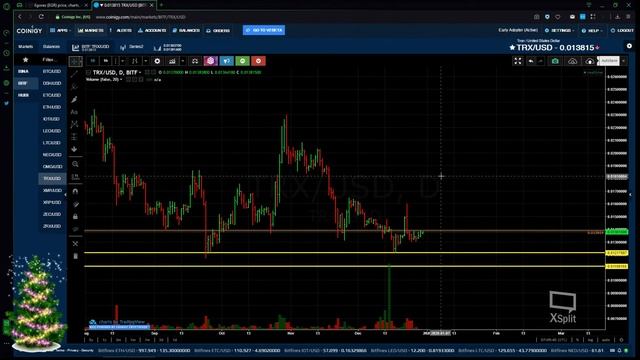This screenshot has height=360, width=640.
Task: Undo the last chart action
Action: tap(531, 61)
